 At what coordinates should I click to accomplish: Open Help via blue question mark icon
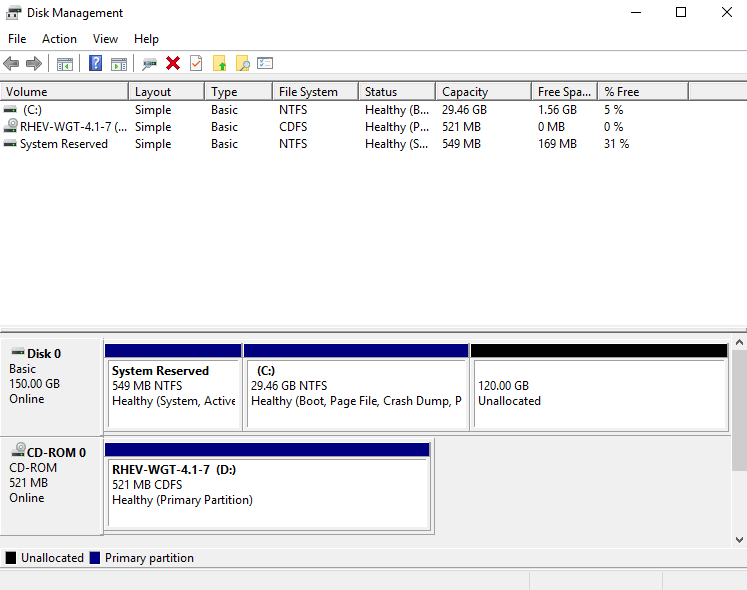95,64
